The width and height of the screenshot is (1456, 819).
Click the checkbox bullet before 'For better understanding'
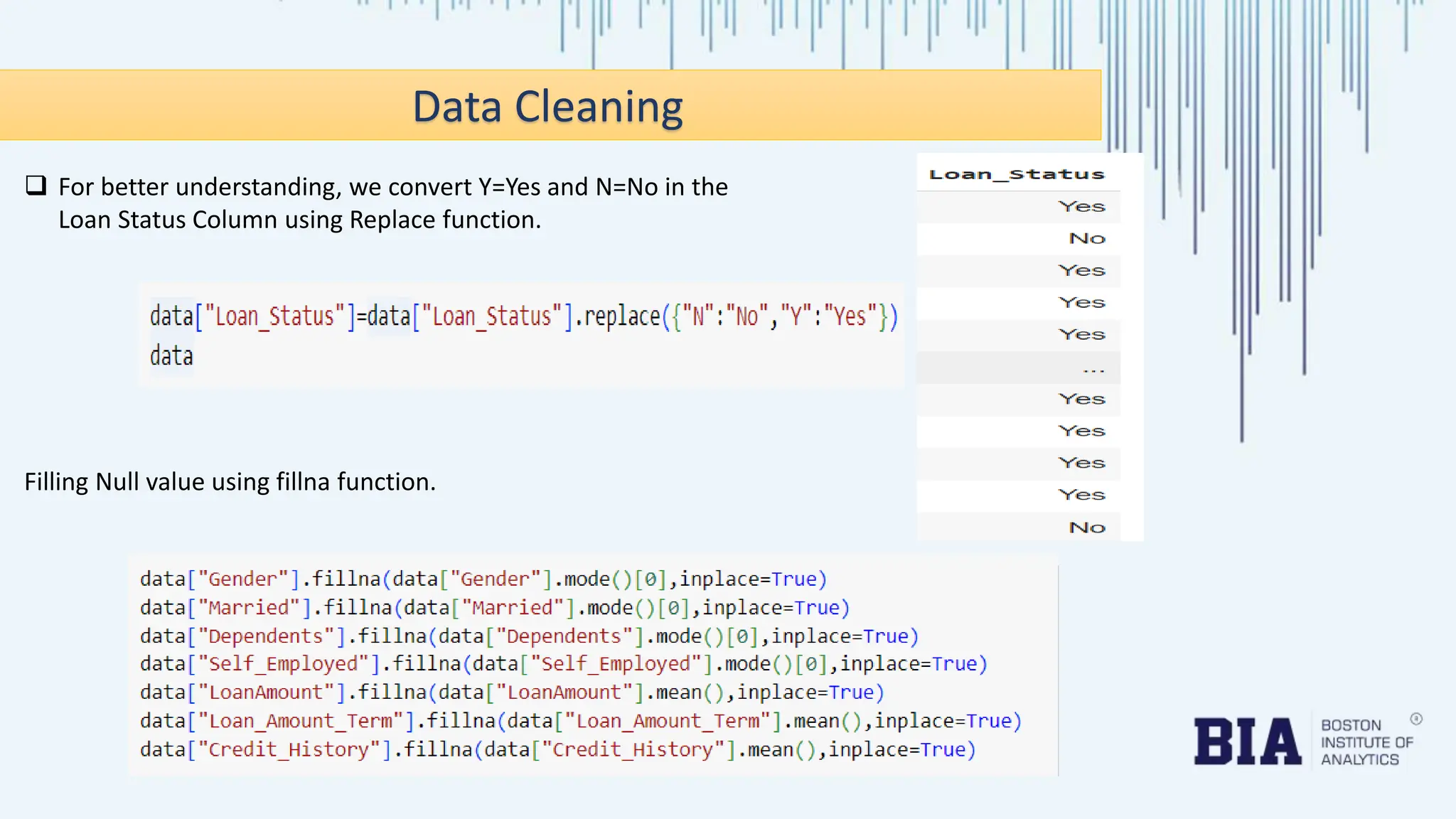[x=36, y=186]
